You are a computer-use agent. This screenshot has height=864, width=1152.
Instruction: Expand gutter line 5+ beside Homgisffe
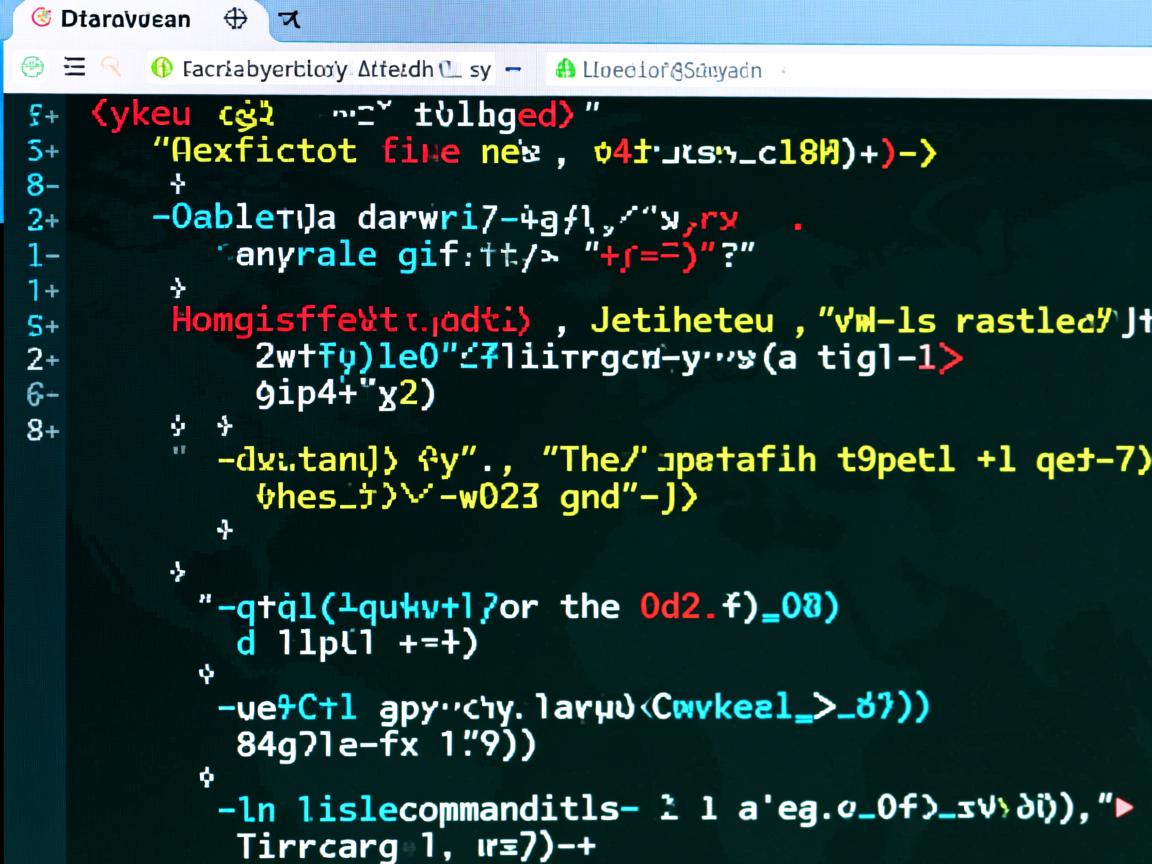[42, 325]
